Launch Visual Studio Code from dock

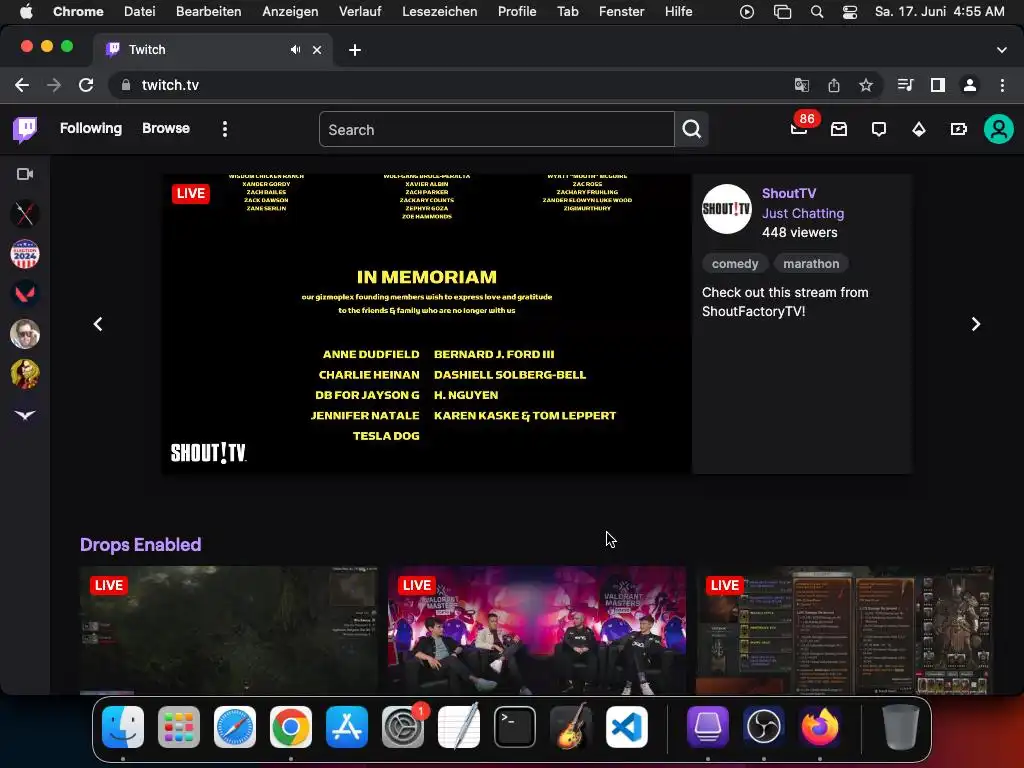(626, 727)
